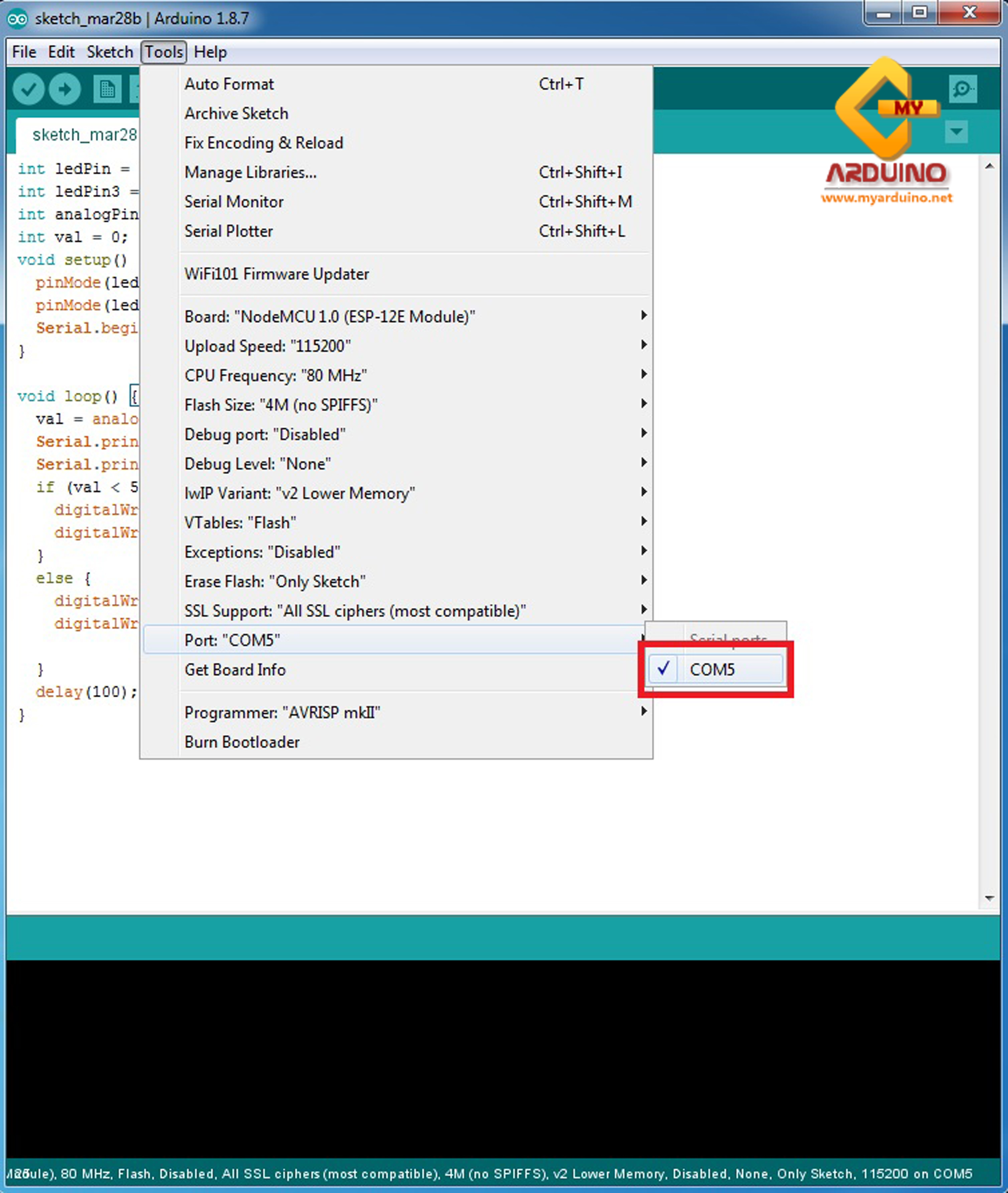
Task: Click the Arduino icon in the title bar
Action: (x=17, y=18)
